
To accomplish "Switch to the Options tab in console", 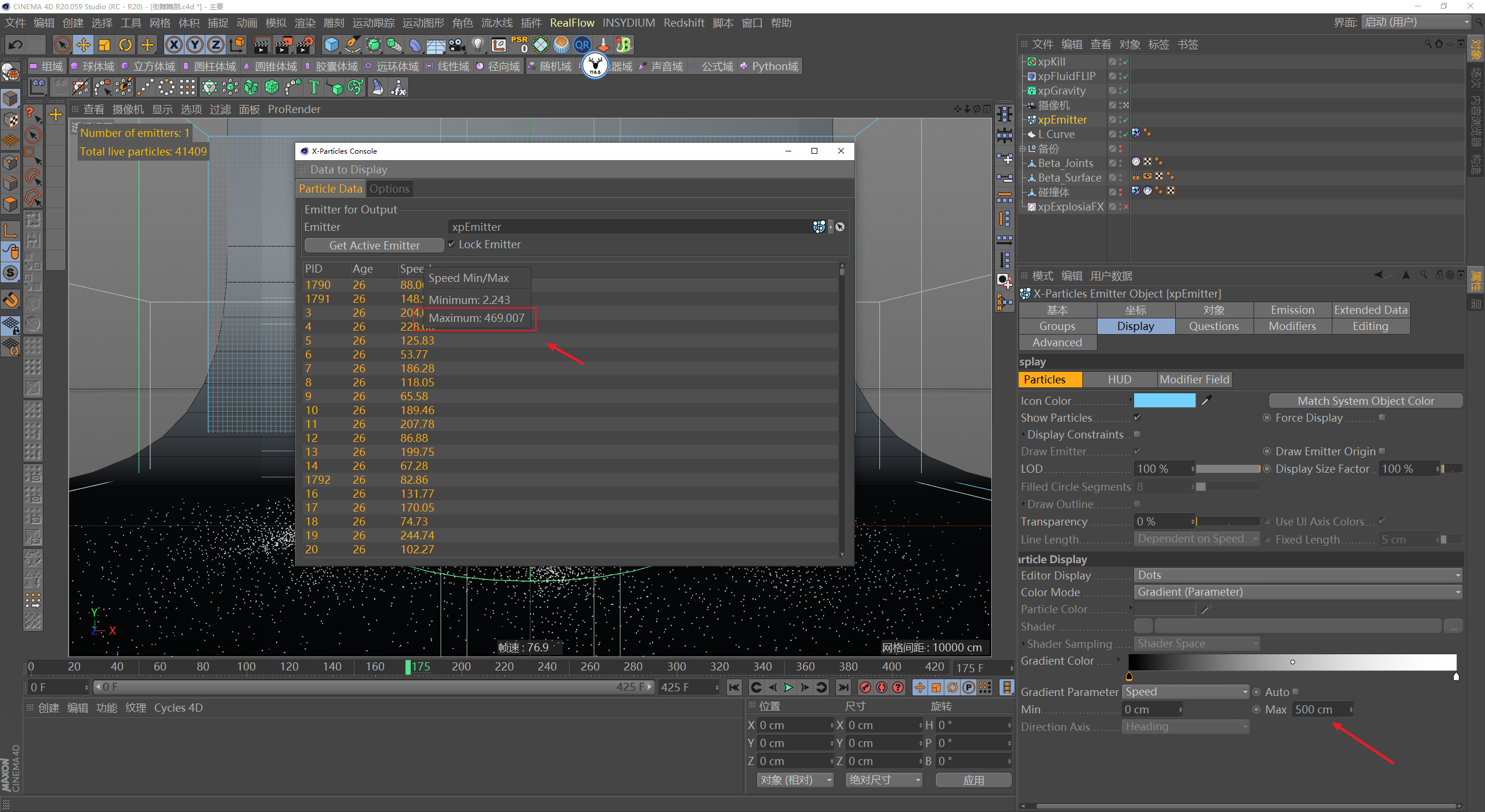I will (x=389, y=188).
